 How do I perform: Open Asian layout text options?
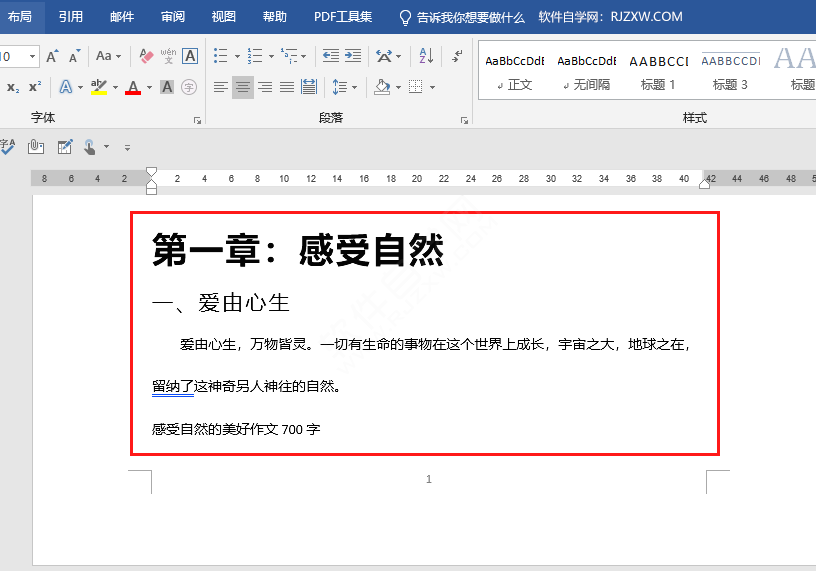click(384, 56)
